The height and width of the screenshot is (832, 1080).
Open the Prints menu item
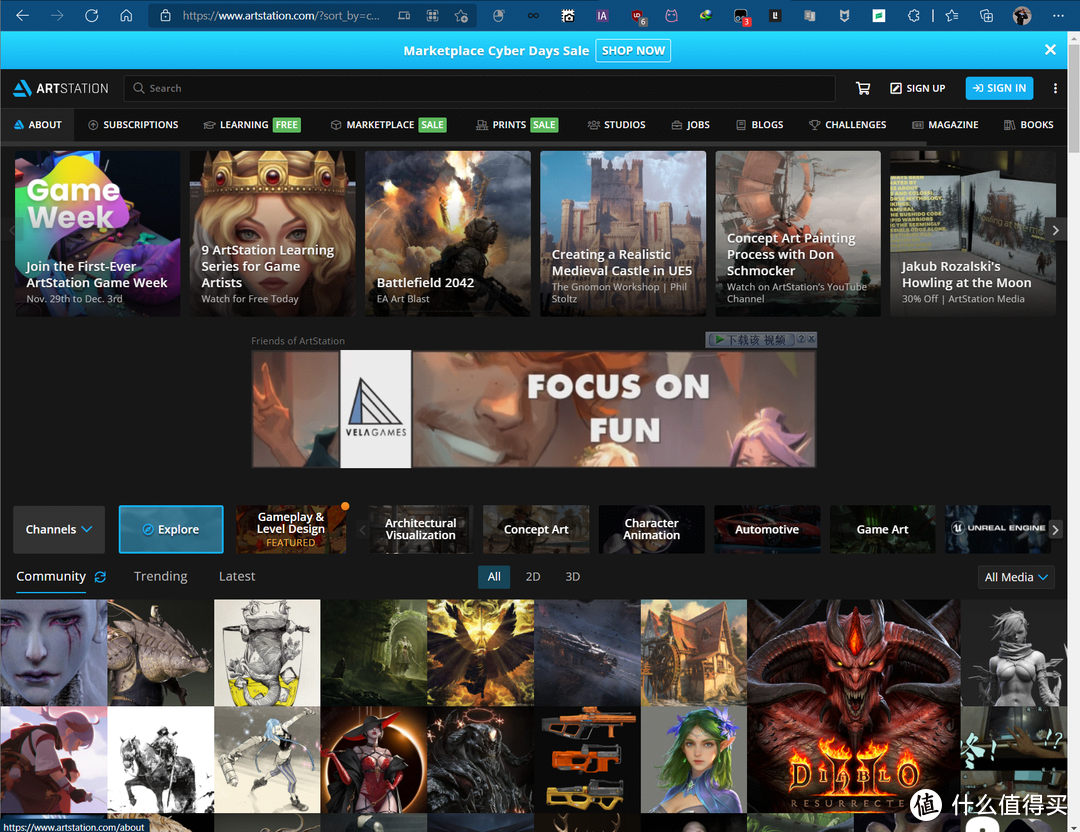point(517,125)
